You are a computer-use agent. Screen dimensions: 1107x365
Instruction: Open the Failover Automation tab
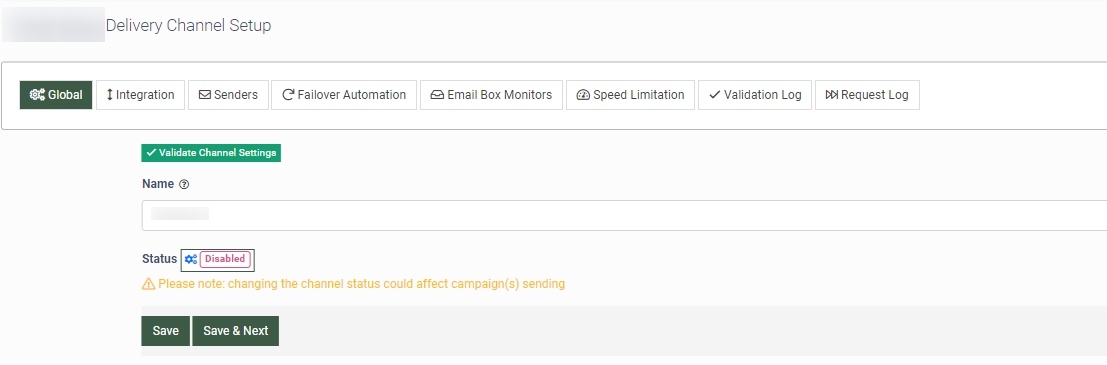344,95
